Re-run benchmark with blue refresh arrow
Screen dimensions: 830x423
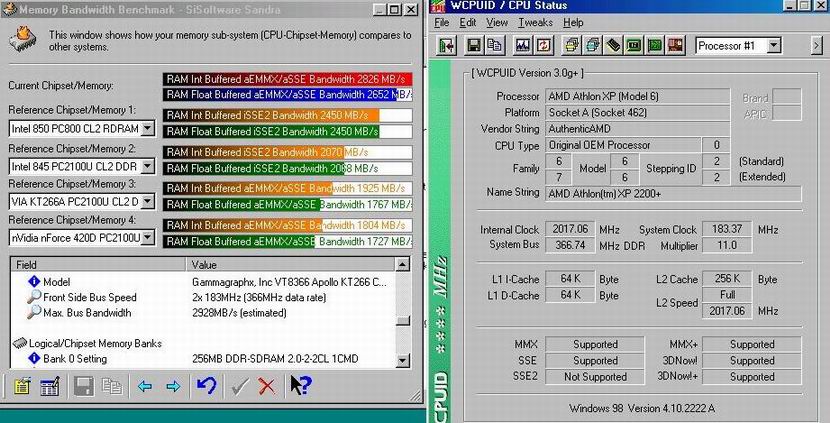pyautogui.click(x=206, y=385)
